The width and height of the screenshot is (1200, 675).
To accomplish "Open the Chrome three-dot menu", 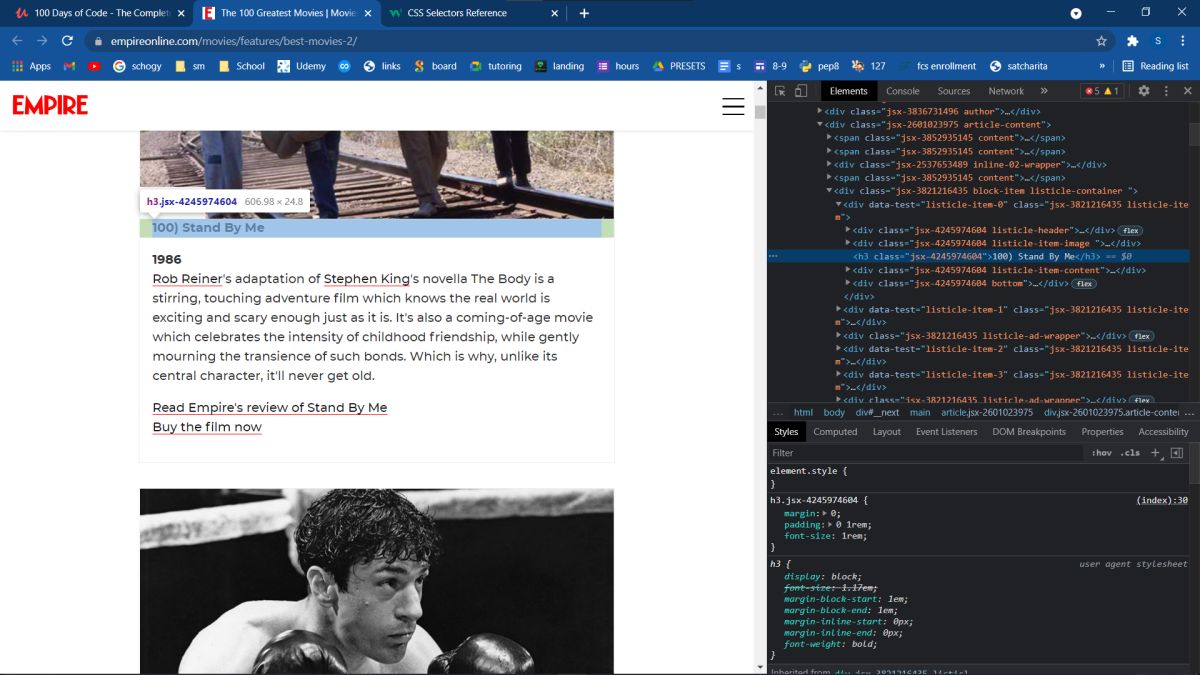I will pos(1183,41).
